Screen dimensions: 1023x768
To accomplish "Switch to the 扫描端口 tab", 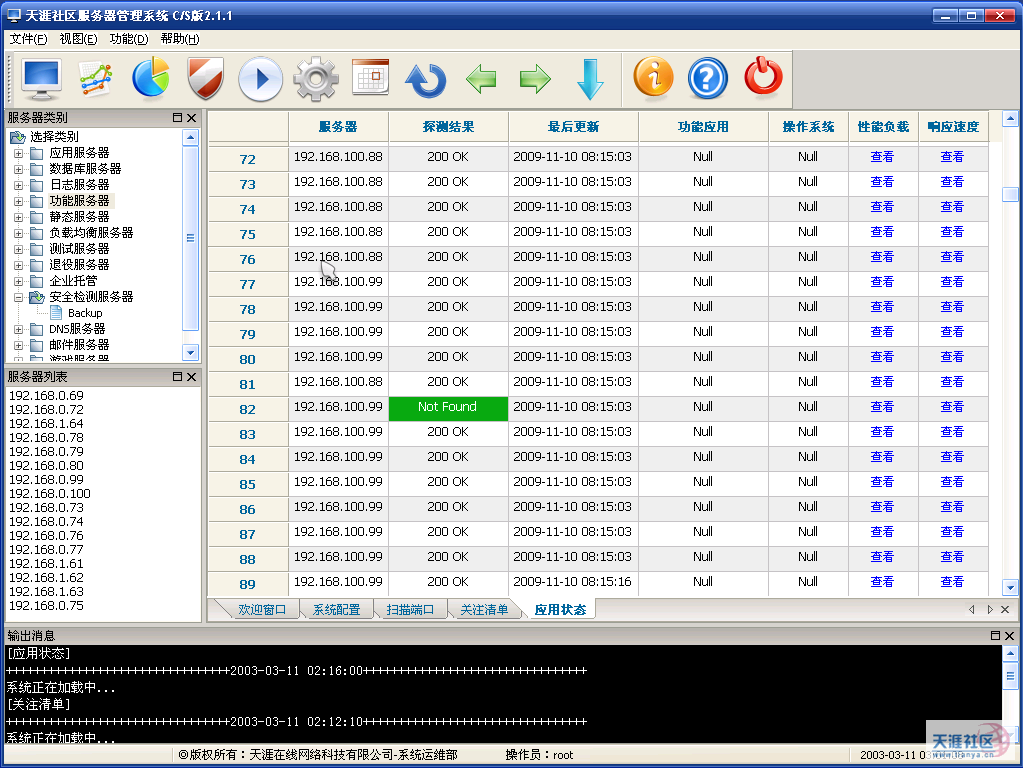I will click(x=410, y=609).
